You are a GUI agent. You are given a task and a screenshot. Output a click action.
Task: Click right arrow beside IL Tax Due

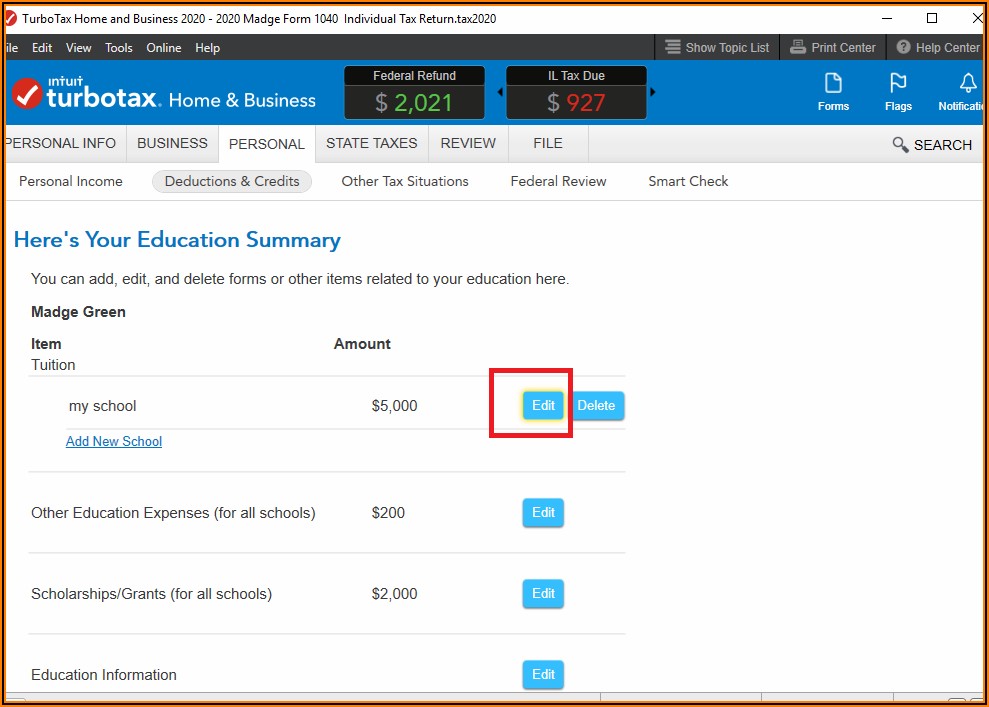[x=653, y=92]
